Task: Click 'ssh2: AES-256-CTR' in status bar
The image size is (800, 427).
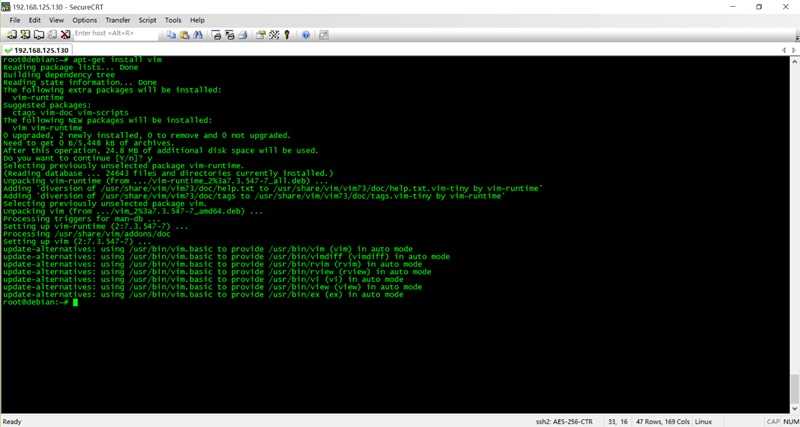Action: (564, 422)
